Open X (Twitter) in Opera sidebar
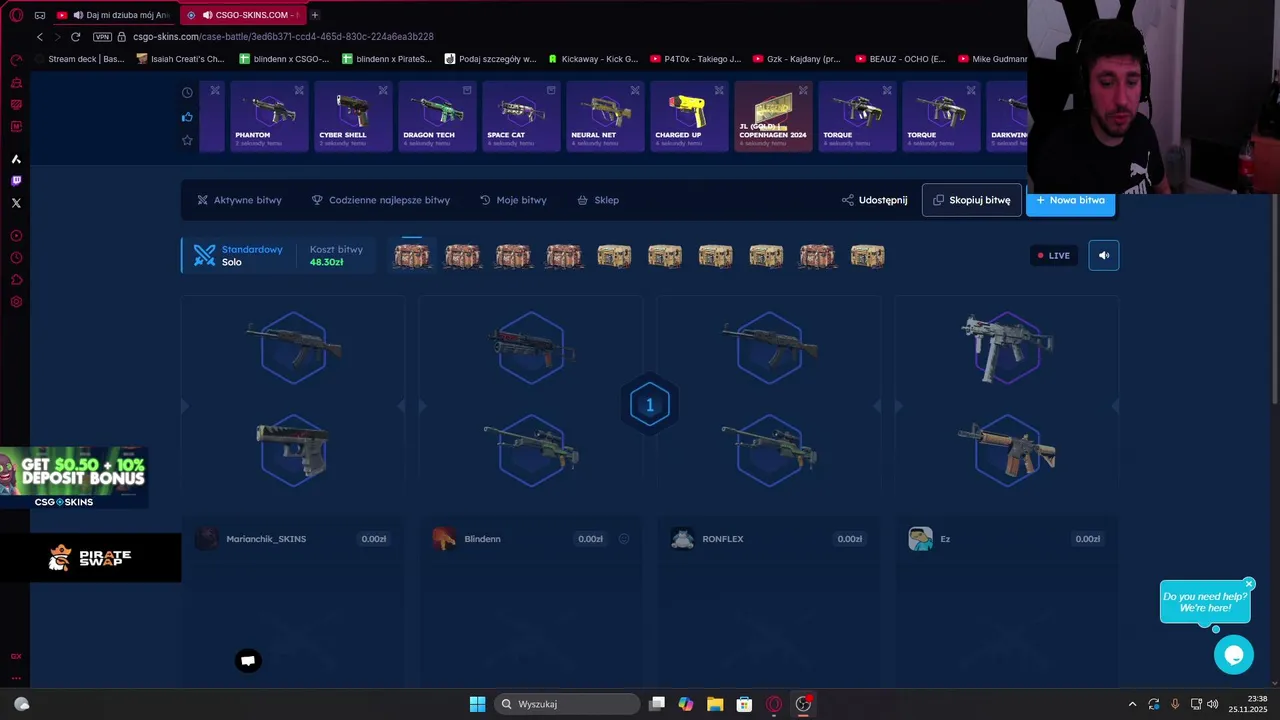The height and width of the screenshot is (720, 1280). pos(16,203)
